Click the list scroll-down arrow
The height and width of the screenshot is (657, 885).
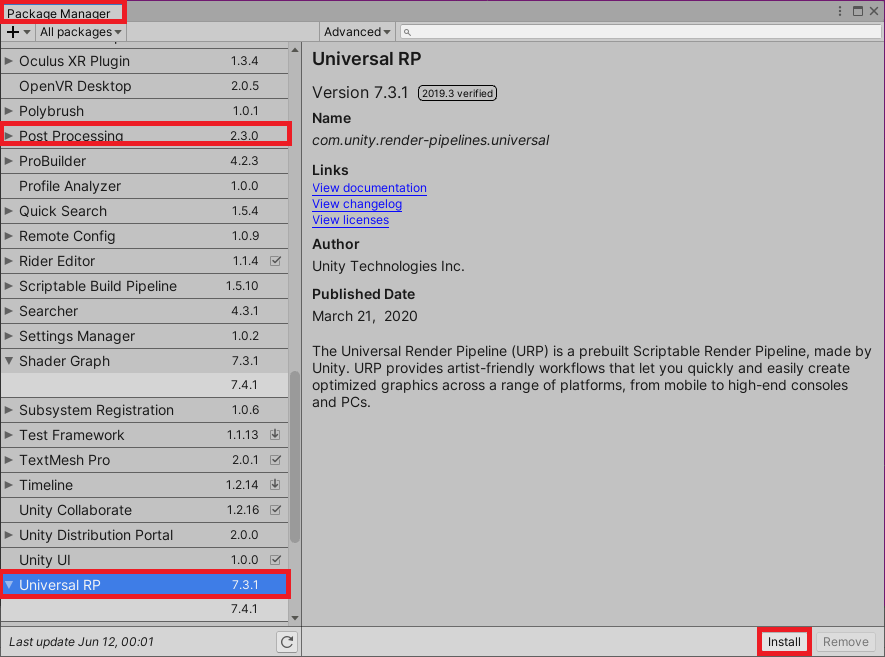point(295,619)
